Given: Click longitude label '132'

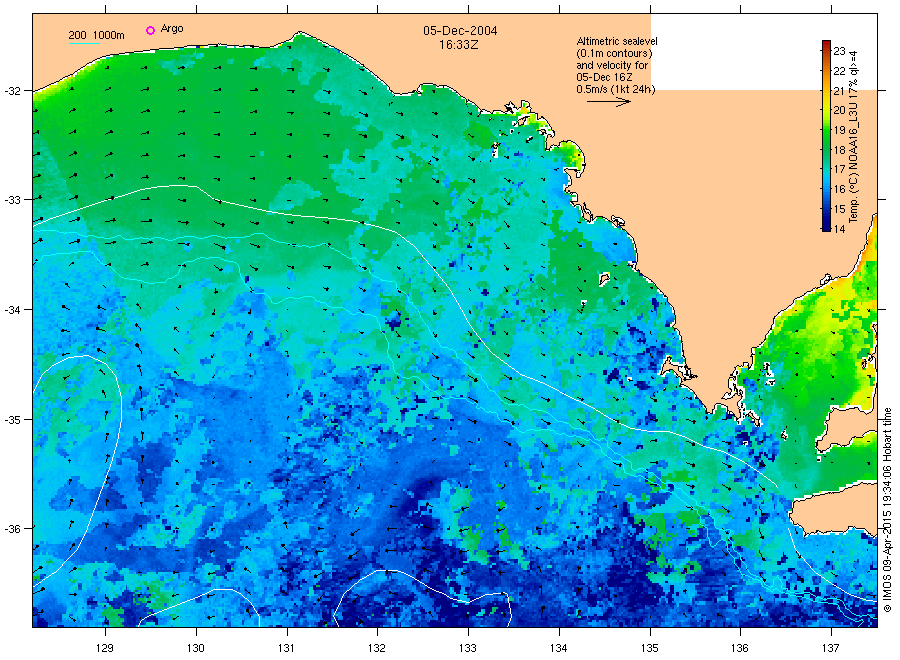Looking at the screenshot, I should (377, 648).
